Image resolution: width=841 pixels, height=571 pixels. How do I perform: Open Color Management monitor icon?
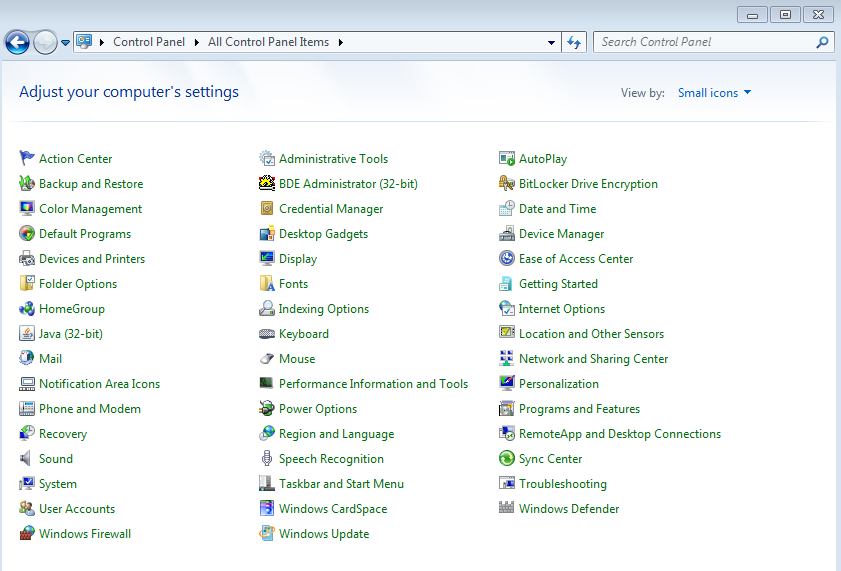(26, 208)
